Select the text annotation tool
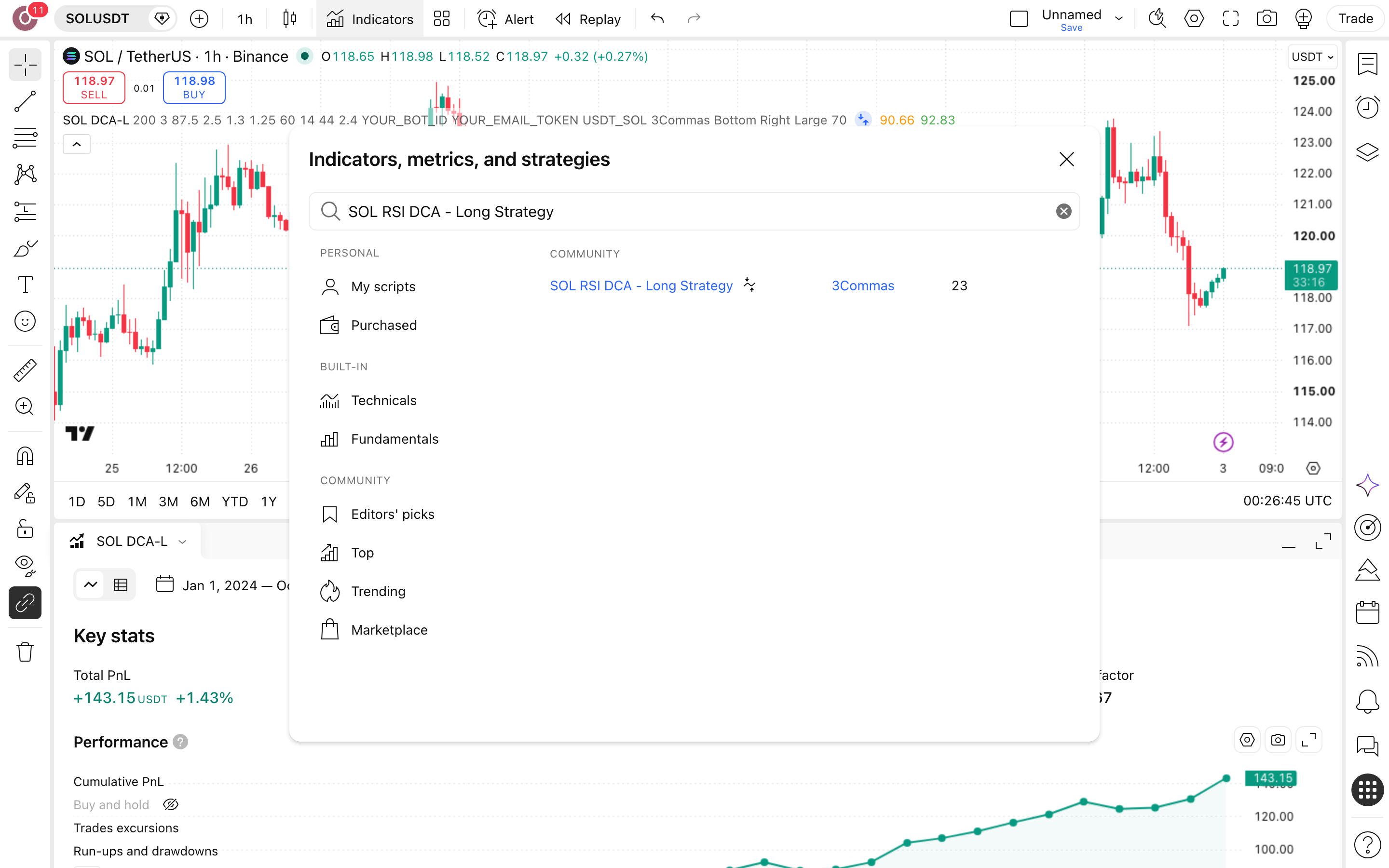The width and height of the screenshot is (1389, 868). [x=25, y=285]
